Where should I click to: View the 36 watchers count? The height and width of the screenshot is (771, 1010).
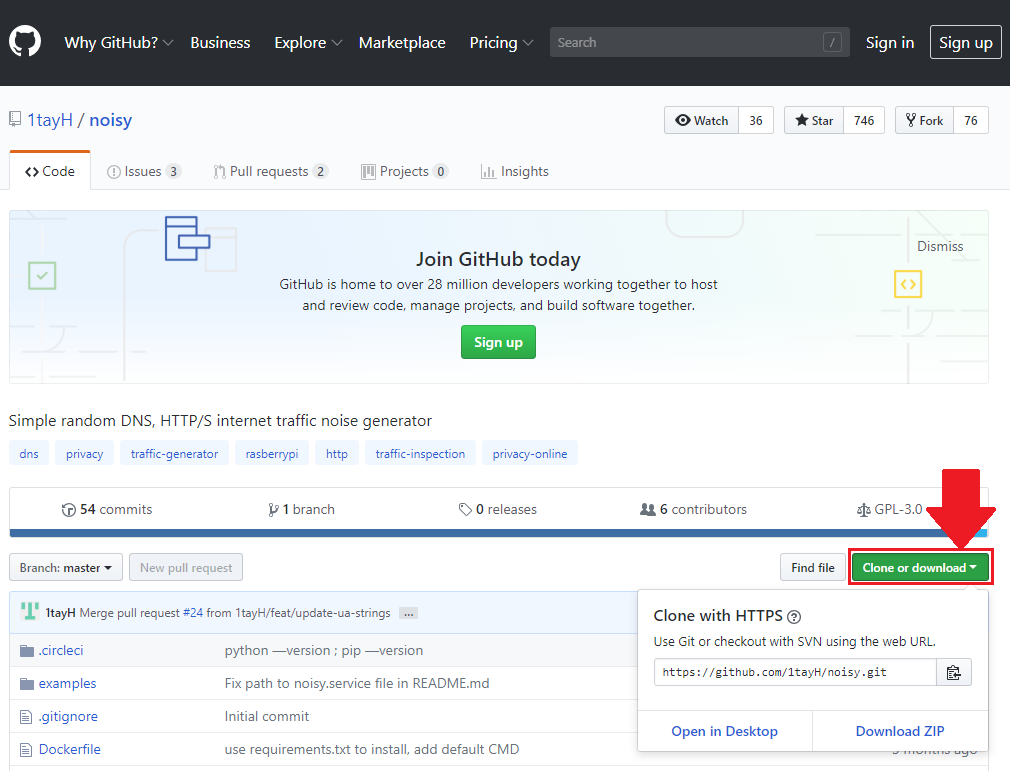[756, 120]
